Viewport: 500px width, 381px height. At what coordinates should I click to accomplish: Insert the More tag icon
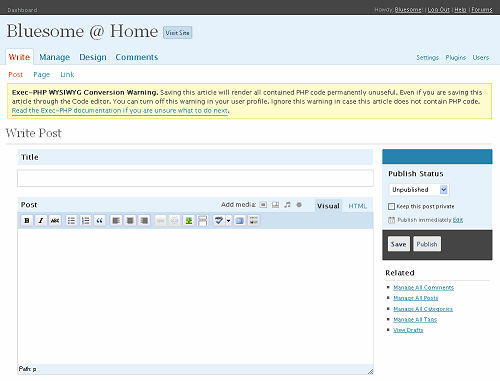[202, 221]
